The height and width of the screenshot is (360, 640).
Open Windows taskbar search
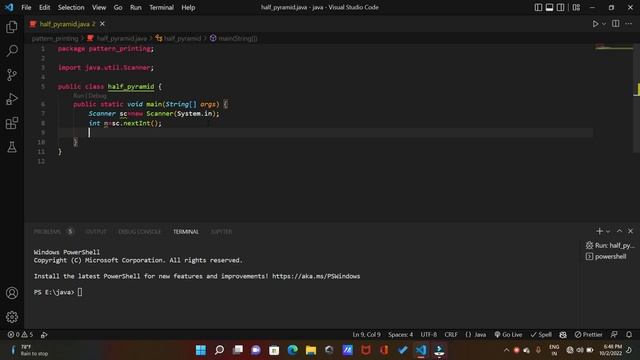pyautogui.click(x=219, y=350)
